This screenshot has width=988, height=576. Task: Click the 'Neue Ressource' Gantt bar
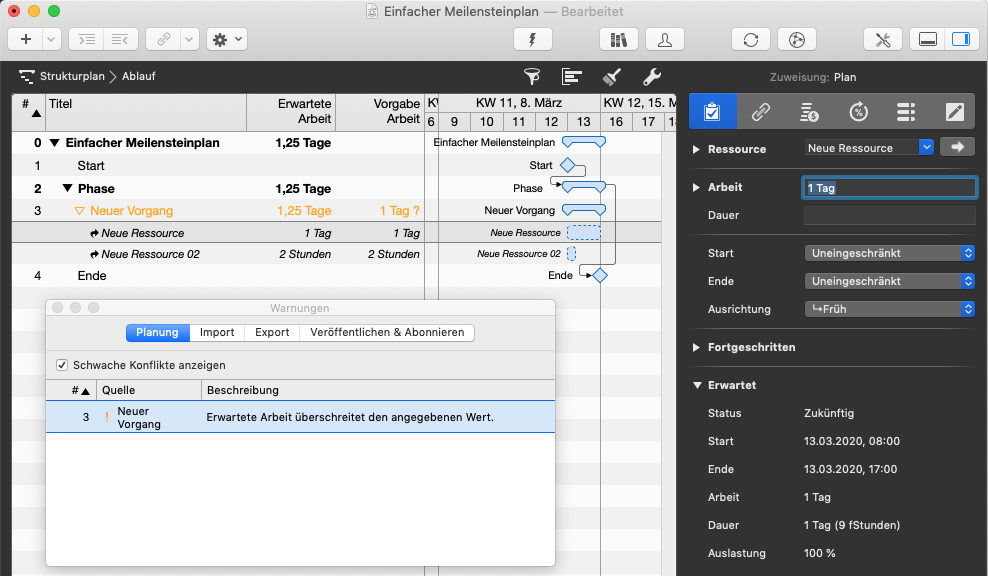click(584, 232)
